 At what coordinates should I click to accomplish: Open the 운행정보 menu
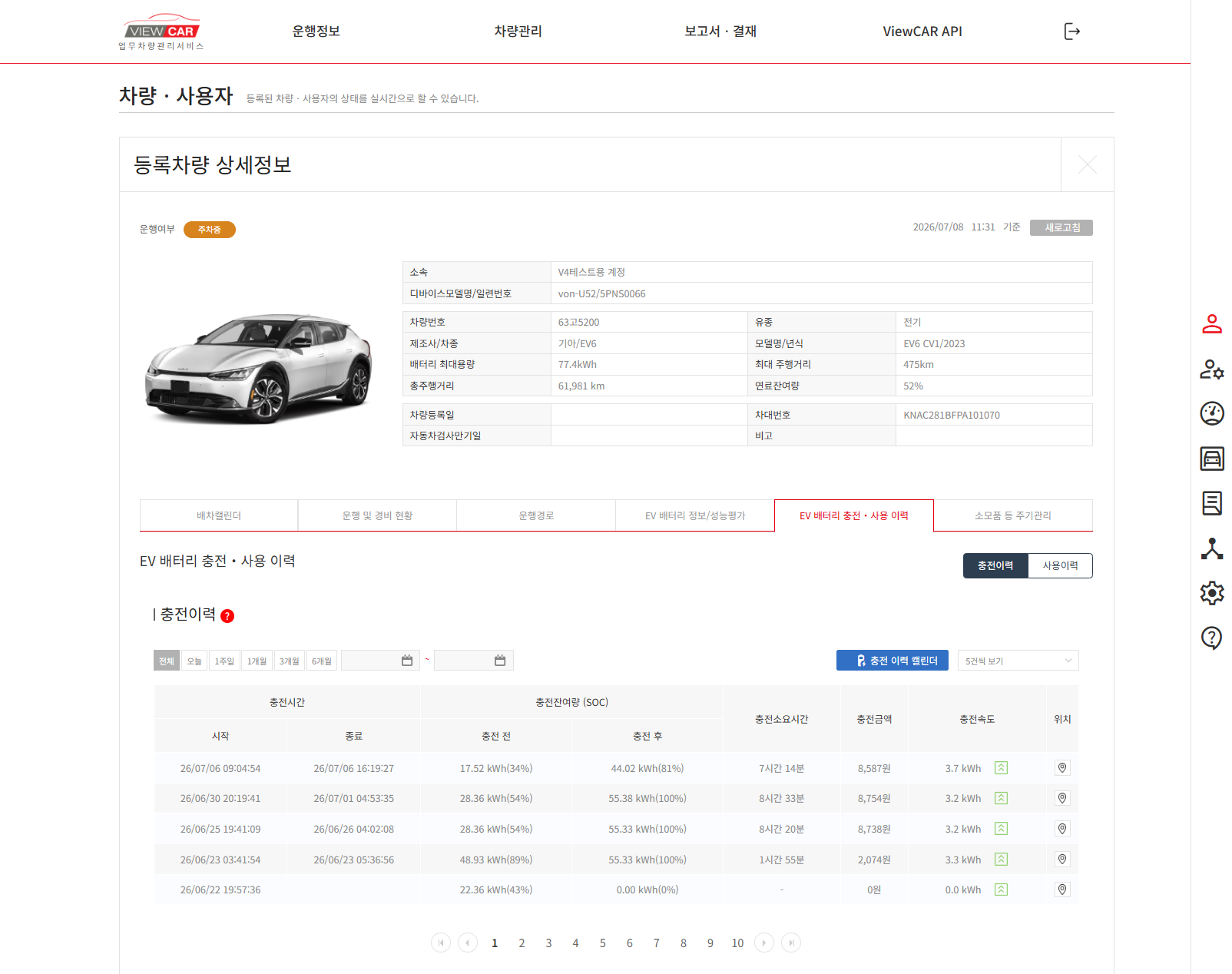point(316,31)
